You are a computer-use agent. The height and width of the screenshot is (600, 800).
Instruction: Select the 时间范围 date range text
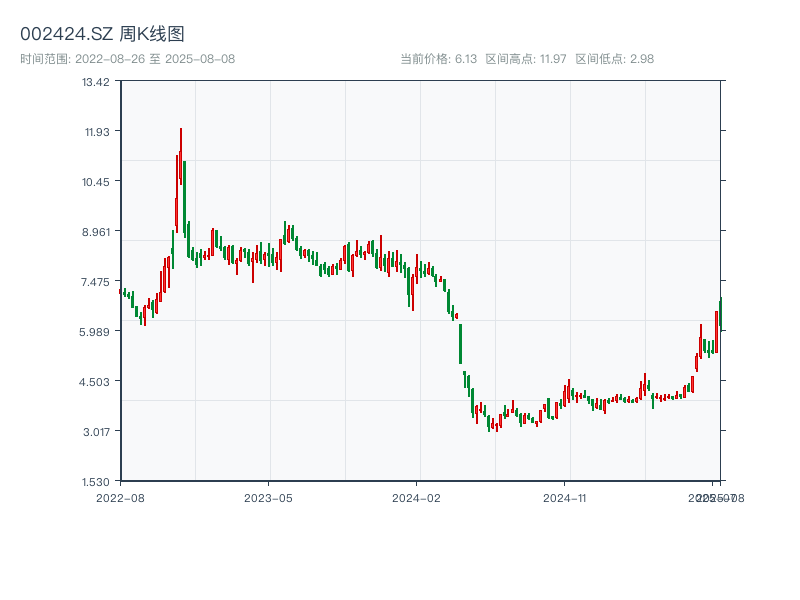point(128,59)
